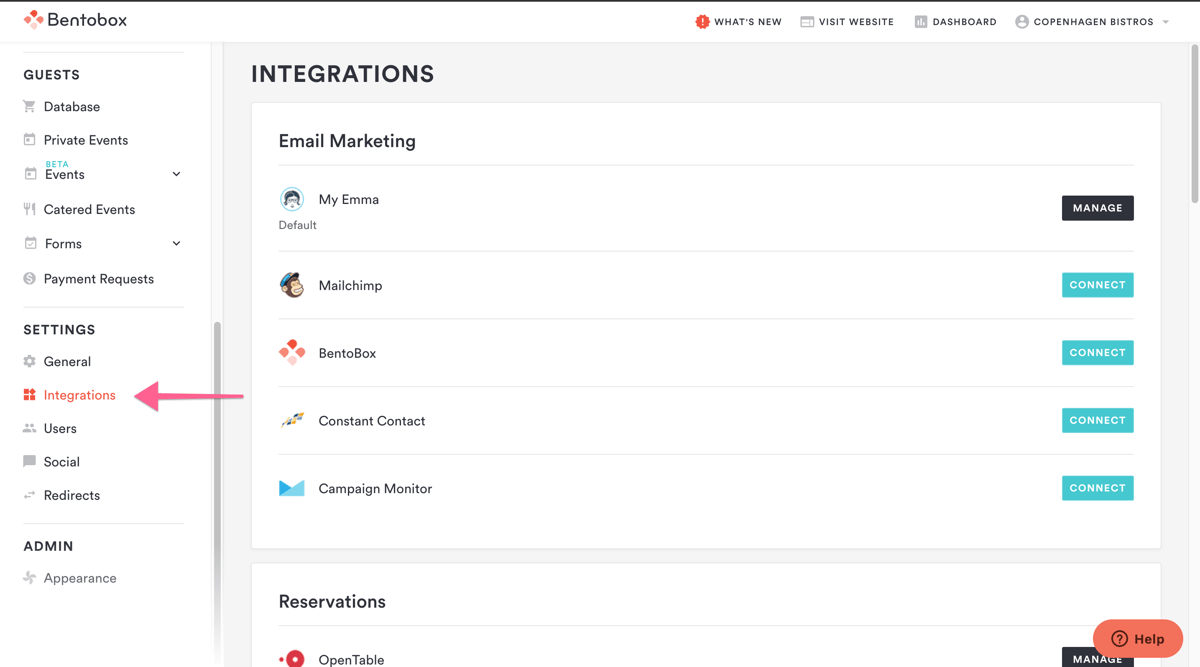Screen dimensions: 1200x667
Task: Open the Dashboard link
Action: point(964,22)
